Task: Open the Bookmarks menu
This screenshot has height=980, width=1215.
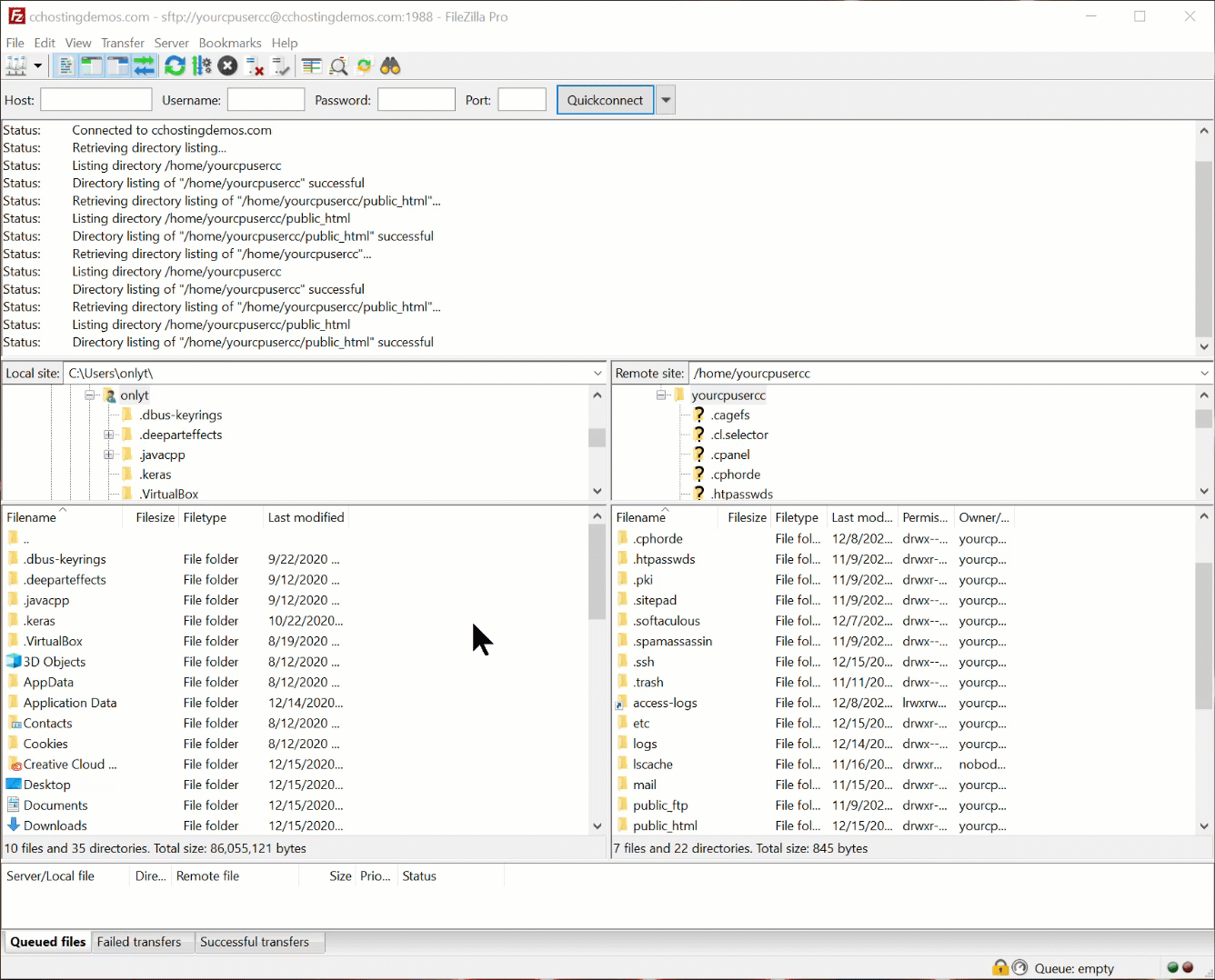Action: [x=229, y=43]
